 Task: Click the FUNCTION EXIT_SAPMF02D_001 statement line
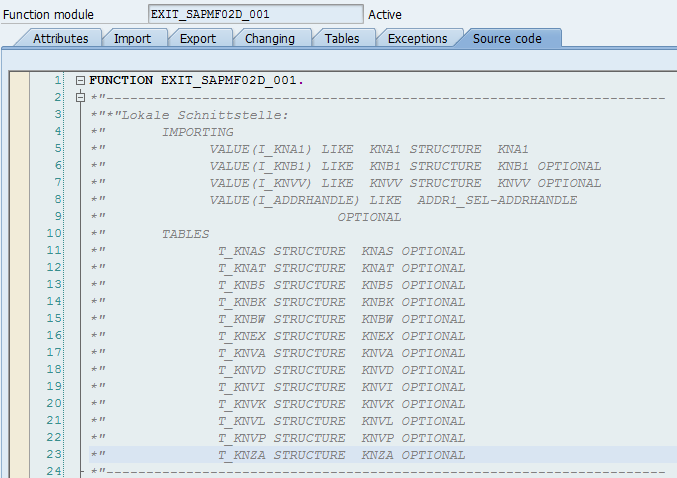[x=196, y=80]
